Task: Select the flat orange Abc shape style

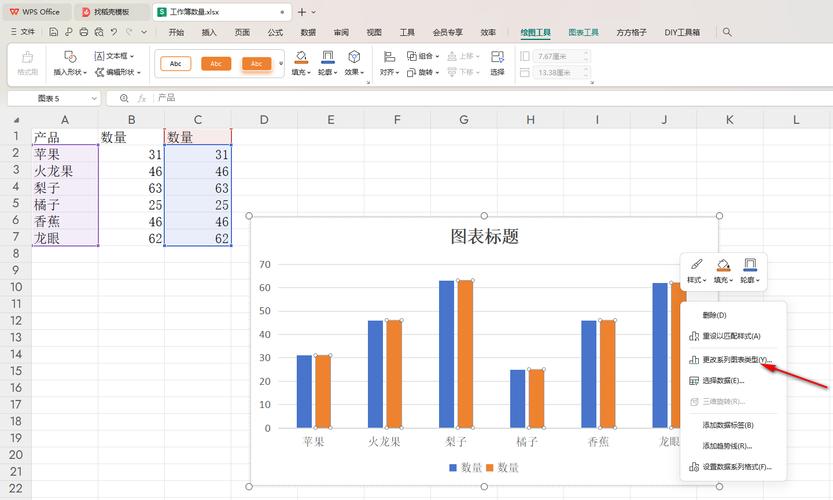Action: [216, 64]
